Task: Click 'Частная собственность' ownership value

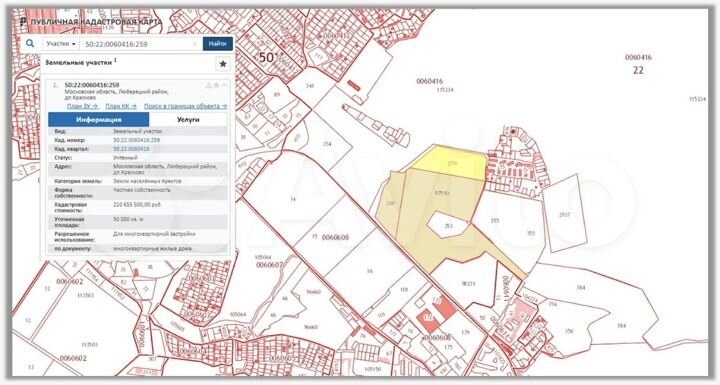Action: 141,190
